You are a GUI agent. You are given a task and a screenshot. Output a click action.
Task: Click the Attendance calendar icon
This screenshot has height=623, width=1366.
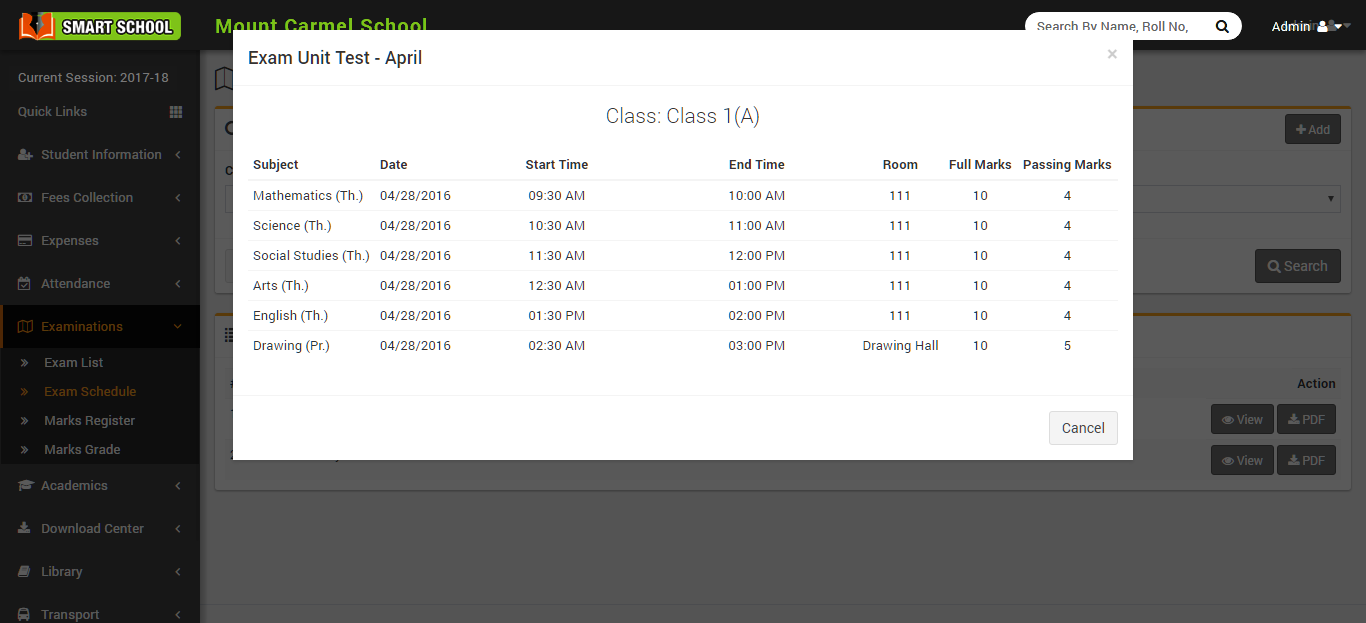click(x=25, y=284)
